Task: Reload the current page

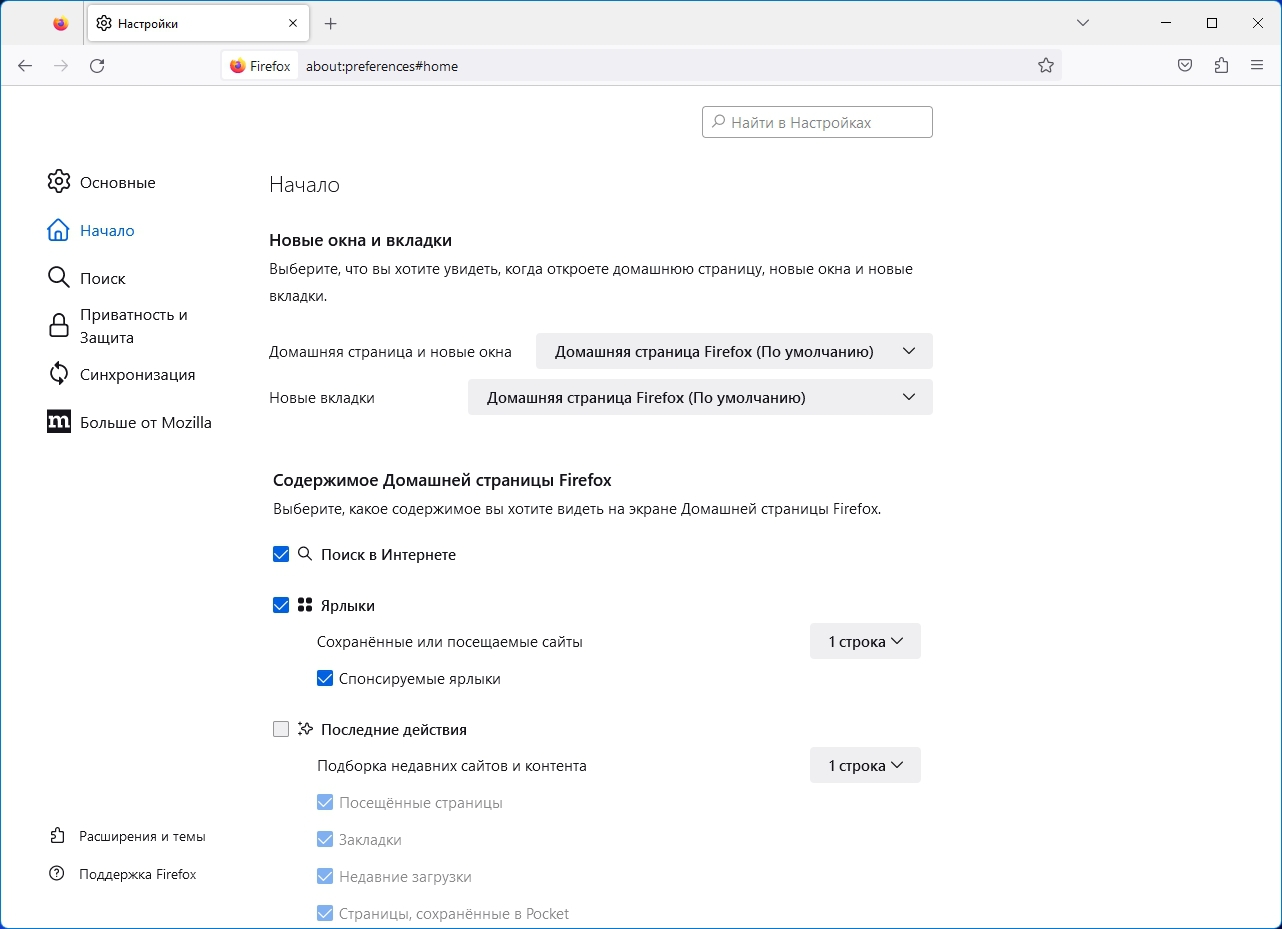Action: [97, 66]
